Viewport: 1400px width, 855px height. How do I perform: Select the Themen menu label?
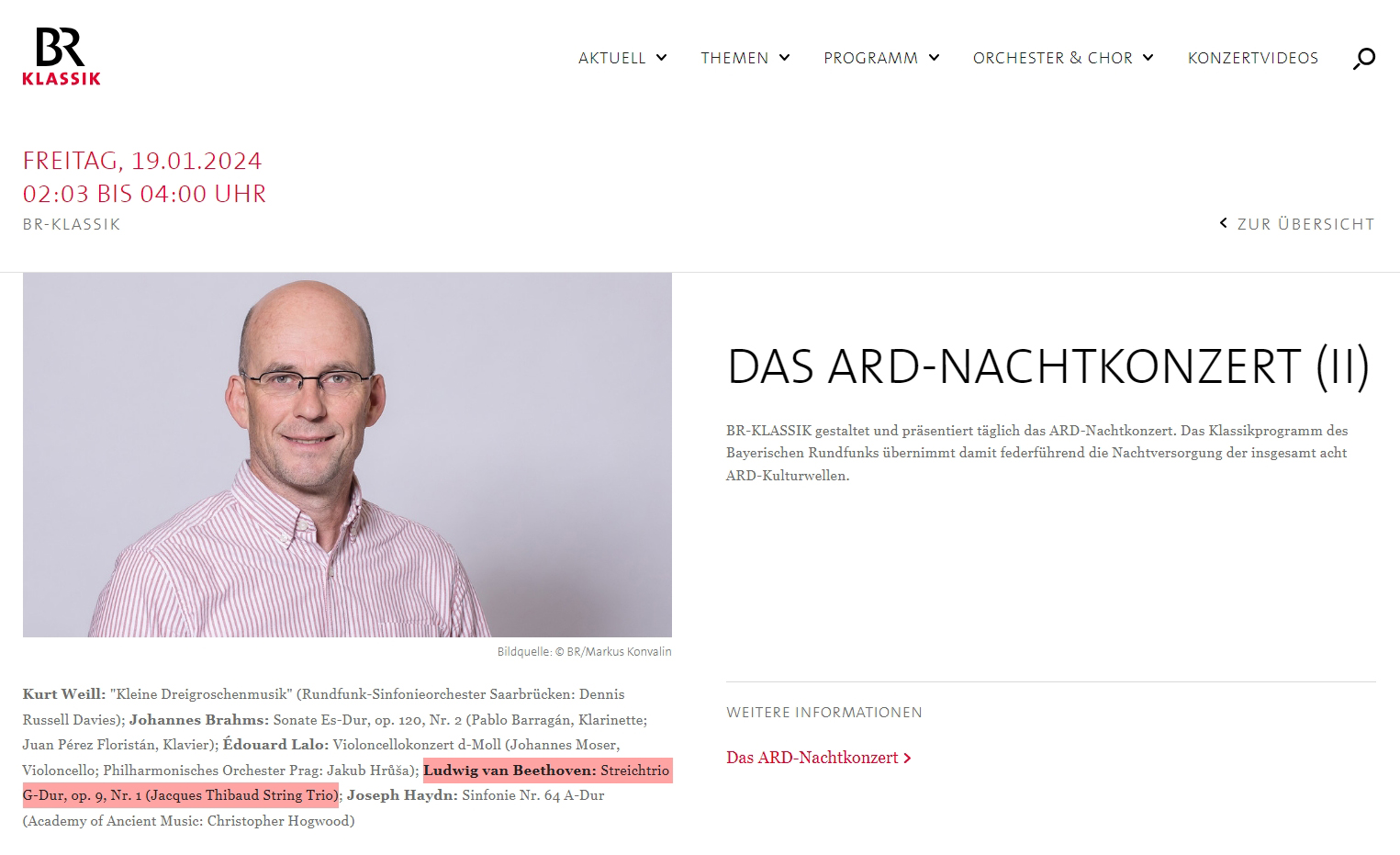[x=734, y=58]
